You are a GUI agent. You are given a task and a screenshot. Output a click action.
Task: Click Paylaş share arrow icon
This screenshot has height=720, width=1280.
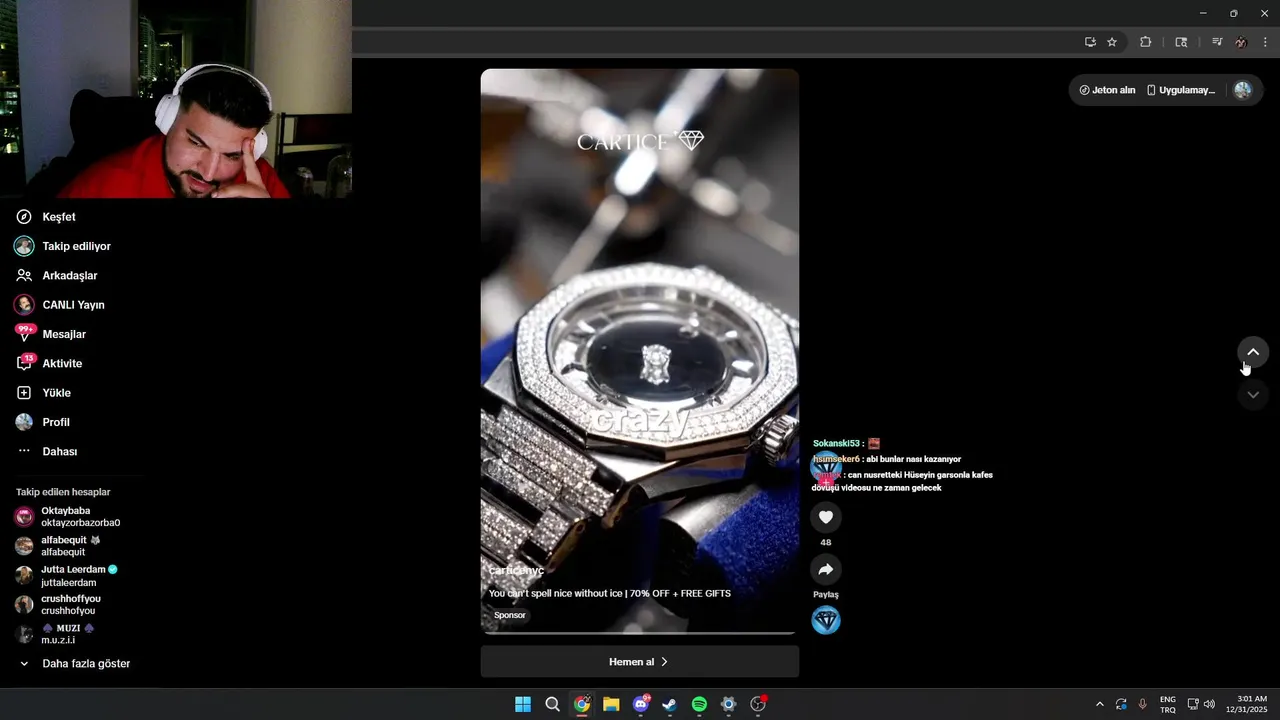point(826,569)
